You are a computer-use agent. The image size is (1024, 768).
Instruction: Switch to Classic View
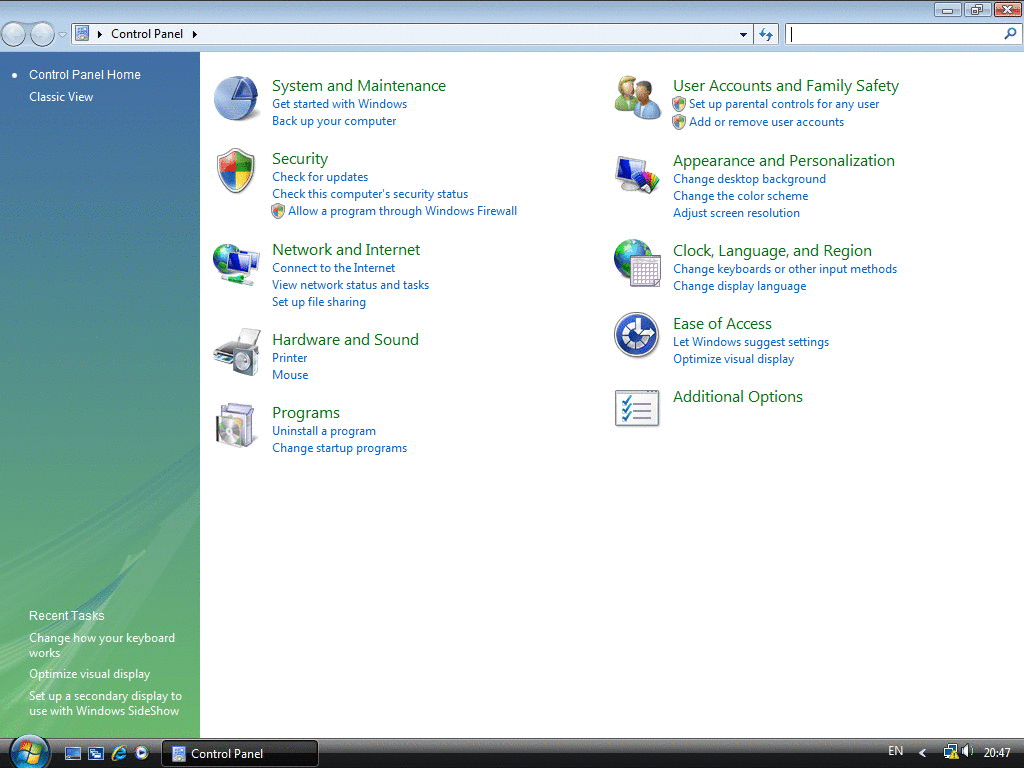point(61,97)
